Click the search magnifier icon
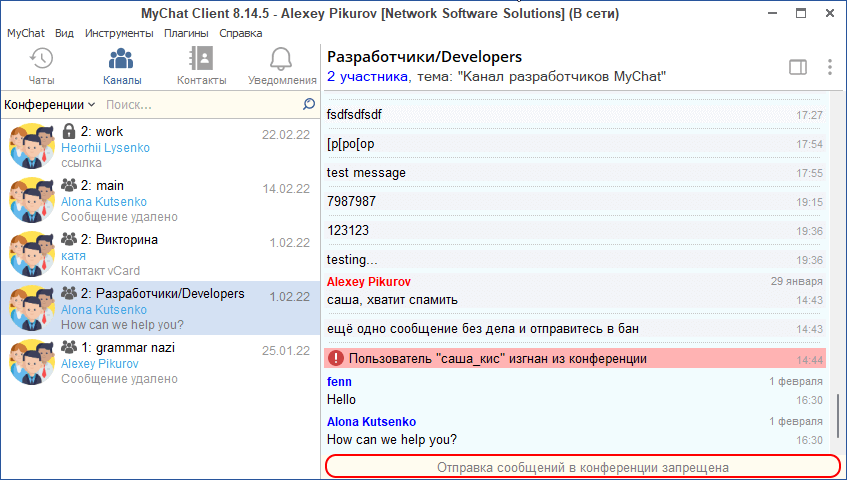847x480 pixels. [309, 104]
